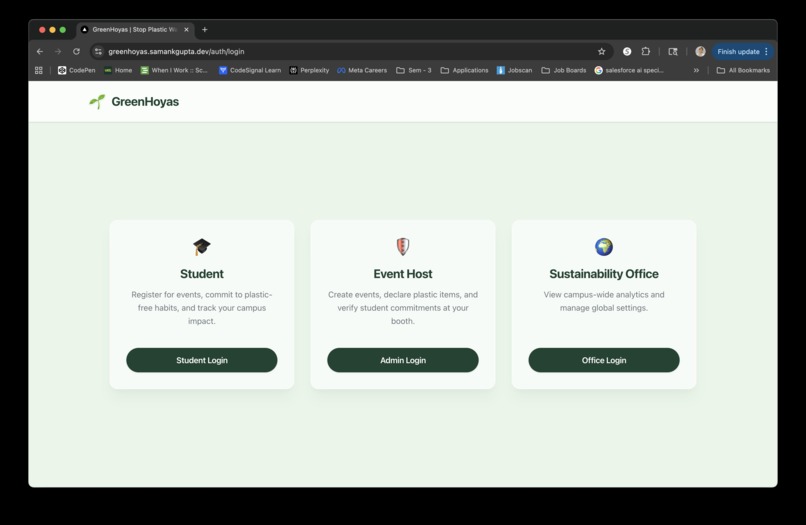Reload the page
Image resolution: width=806 pixels, height=525 pixels.
[76, 51]
